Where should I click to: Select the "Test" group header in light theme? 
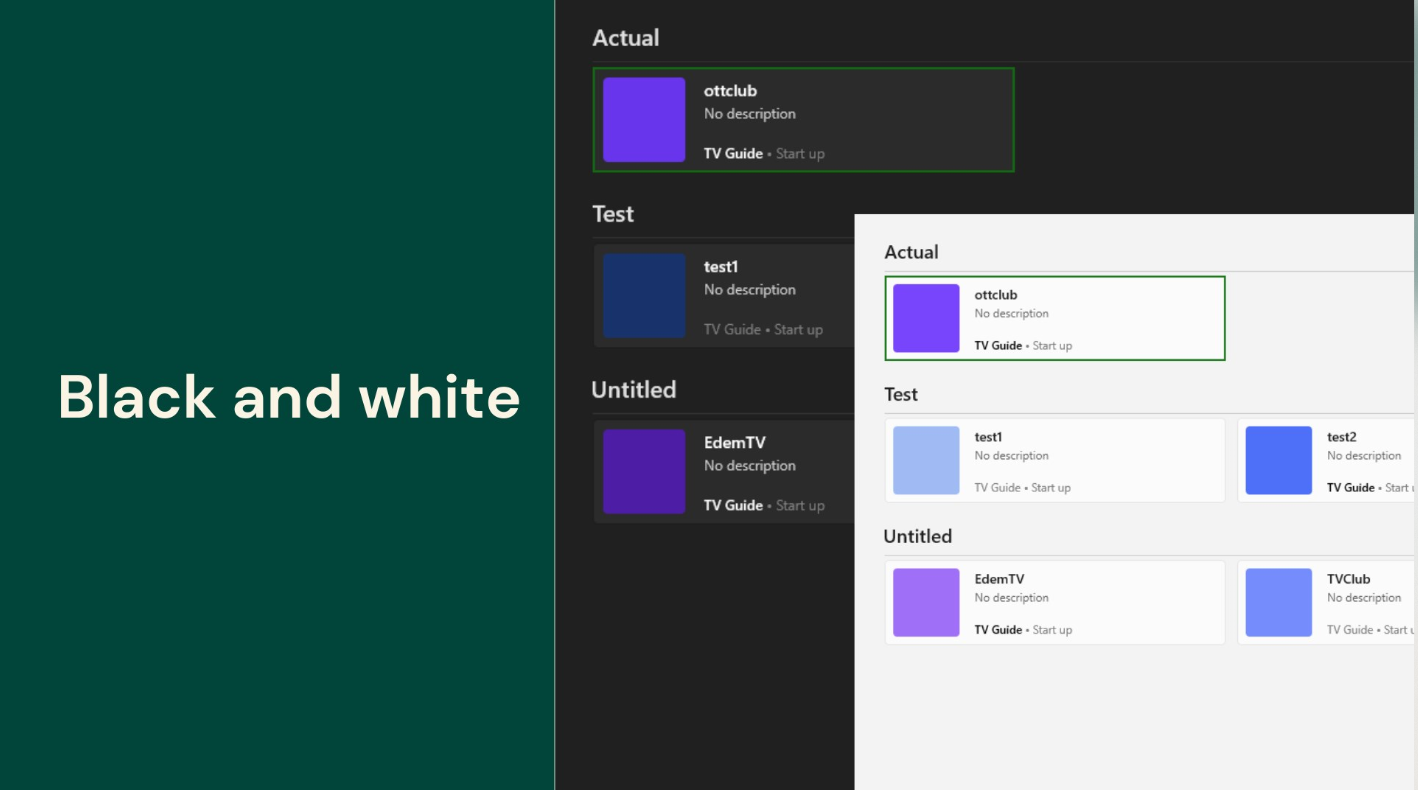[x=901, y=394]
